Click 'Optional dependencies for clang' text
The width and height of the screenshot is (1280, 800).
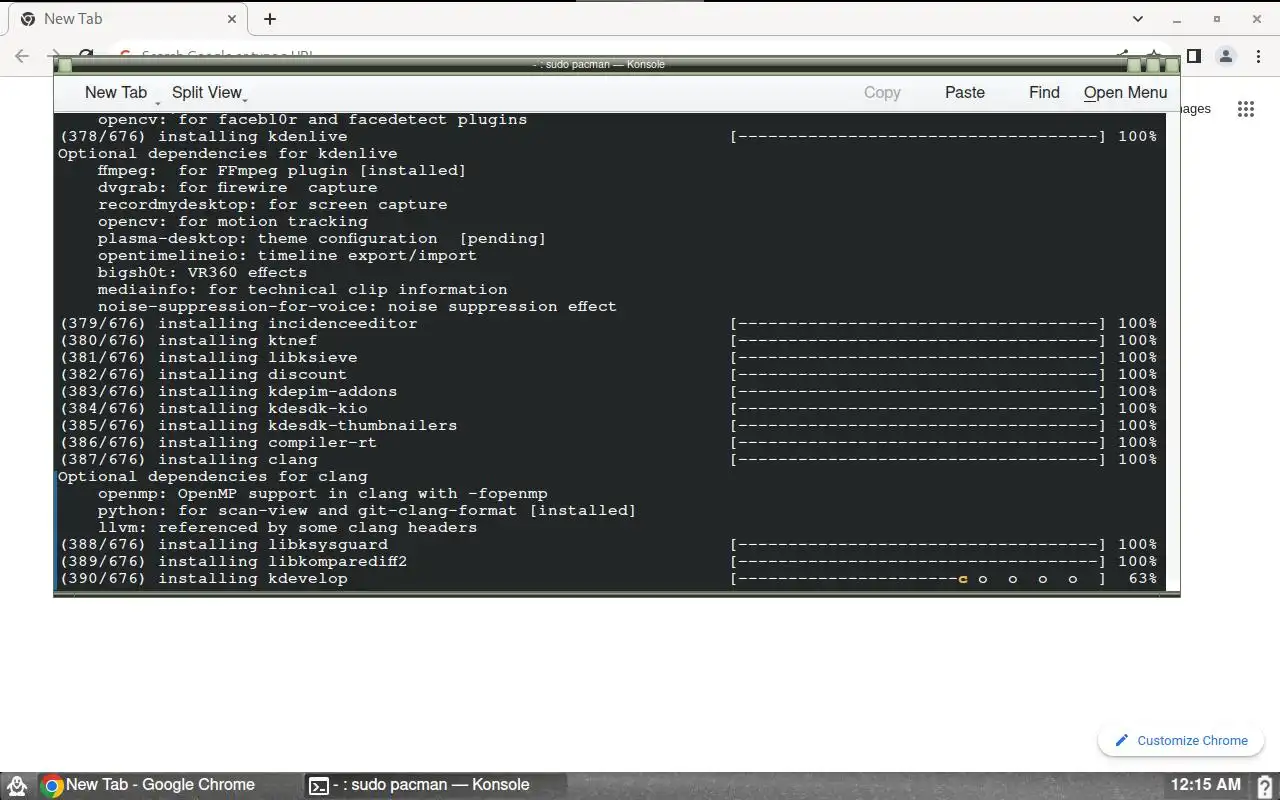(x=213, y=476)
